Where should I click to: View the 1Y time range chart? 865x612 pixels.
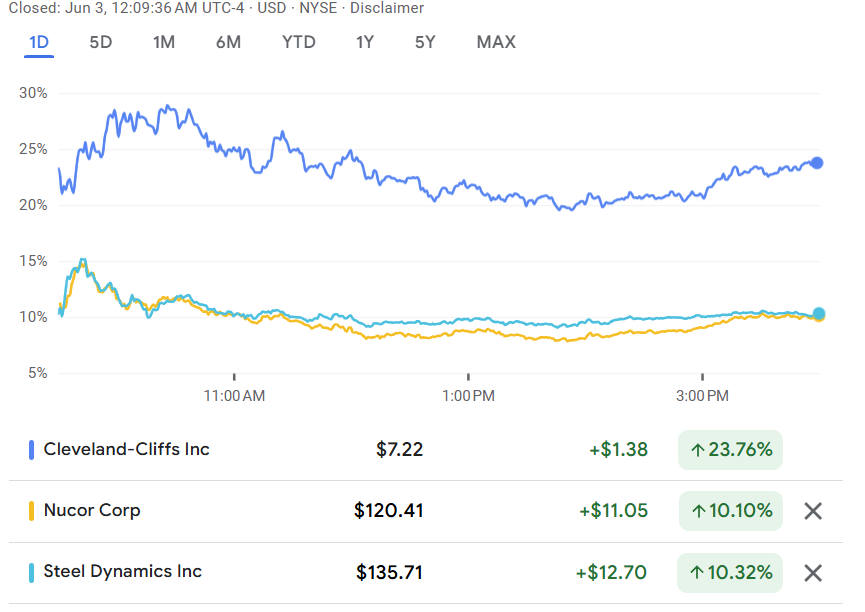(365, 42)
